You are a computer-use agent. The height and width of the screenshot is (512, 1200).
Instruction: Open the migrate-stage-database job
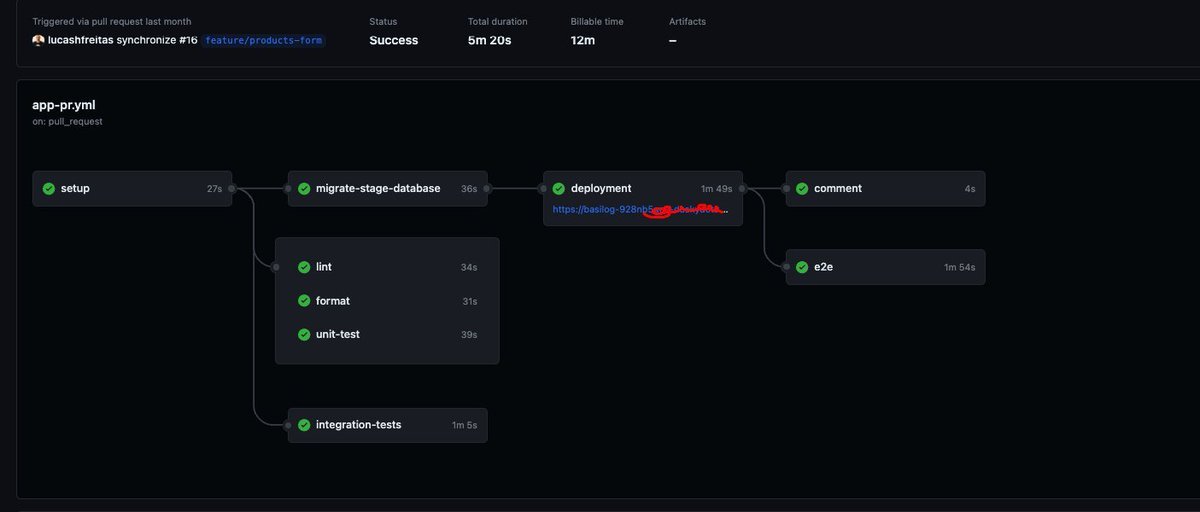[x=378, y=188]
